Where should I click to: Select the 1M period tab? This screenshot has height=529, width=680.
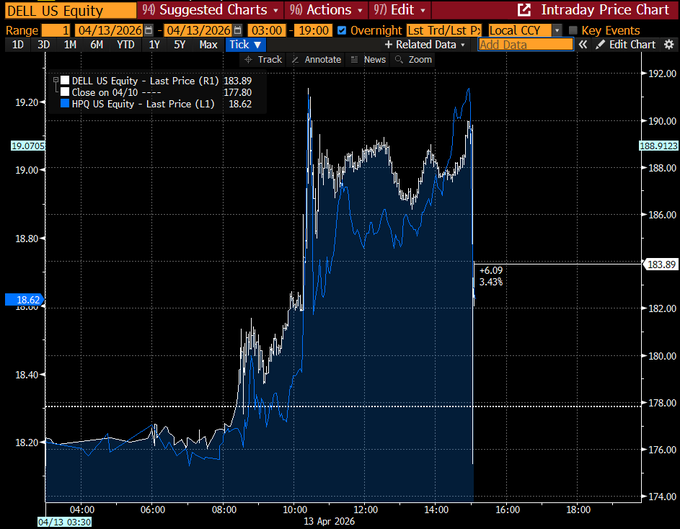coord(70,45)
